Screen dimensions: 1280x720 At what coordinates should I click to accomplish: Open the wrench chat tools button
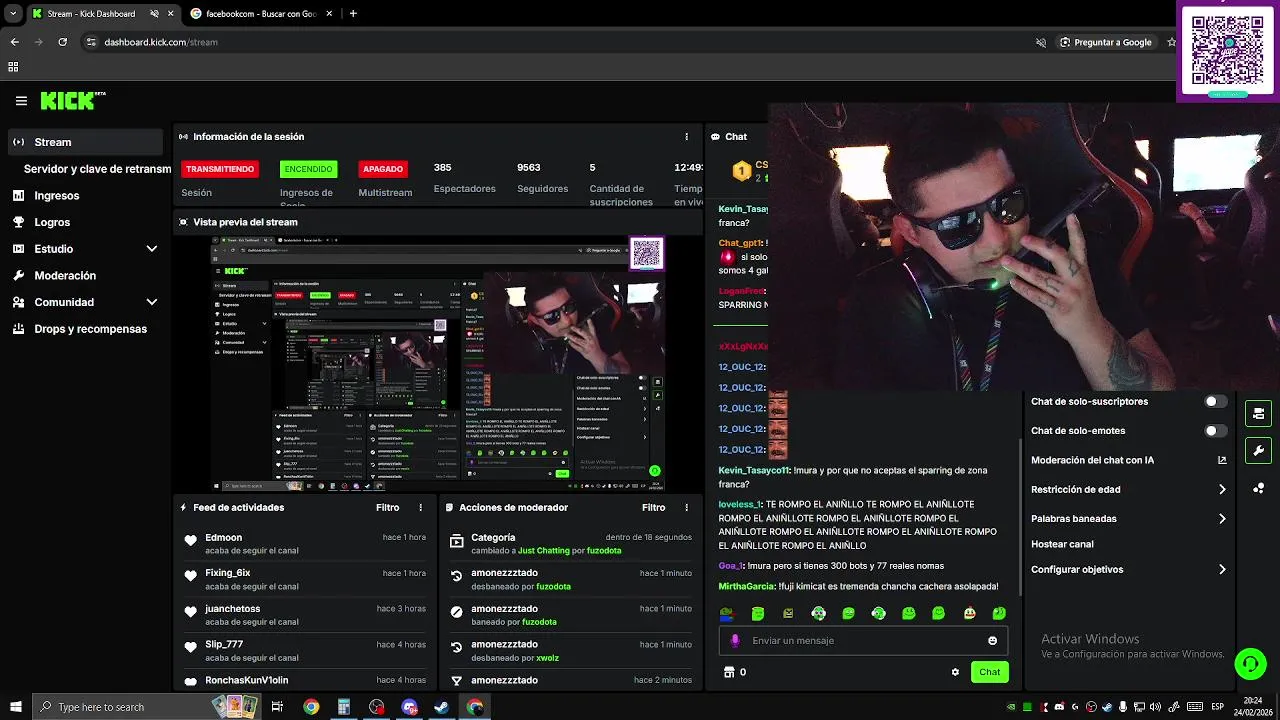(1258, 450)
